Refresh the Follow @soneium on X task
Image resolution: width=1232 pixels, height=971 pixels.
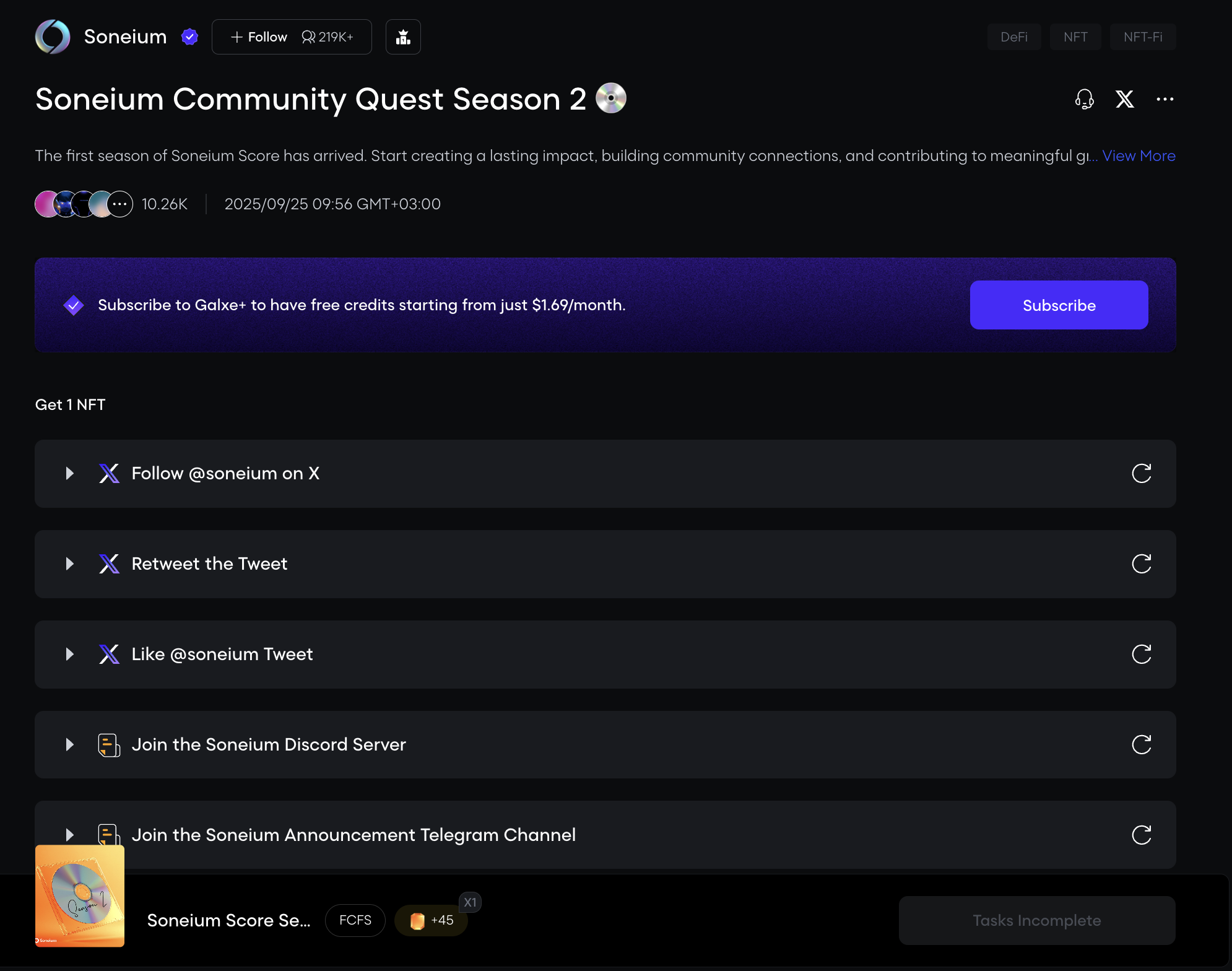click(1141, 474)
